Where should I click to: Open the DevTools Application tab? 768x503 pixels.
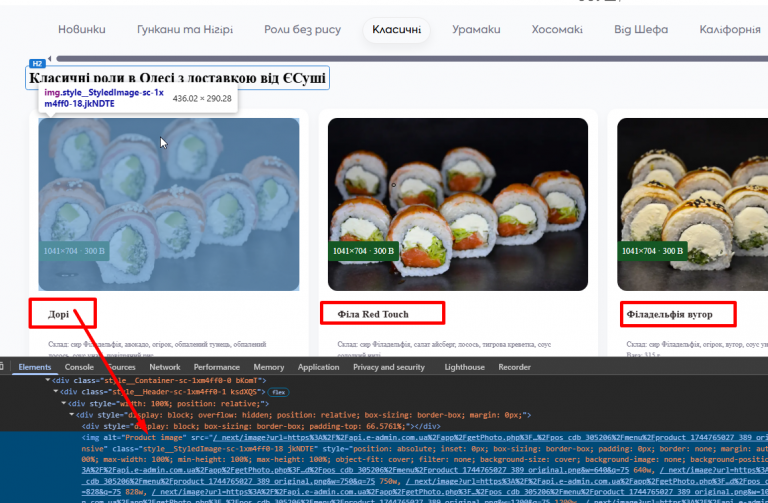[x=318, y=367]
